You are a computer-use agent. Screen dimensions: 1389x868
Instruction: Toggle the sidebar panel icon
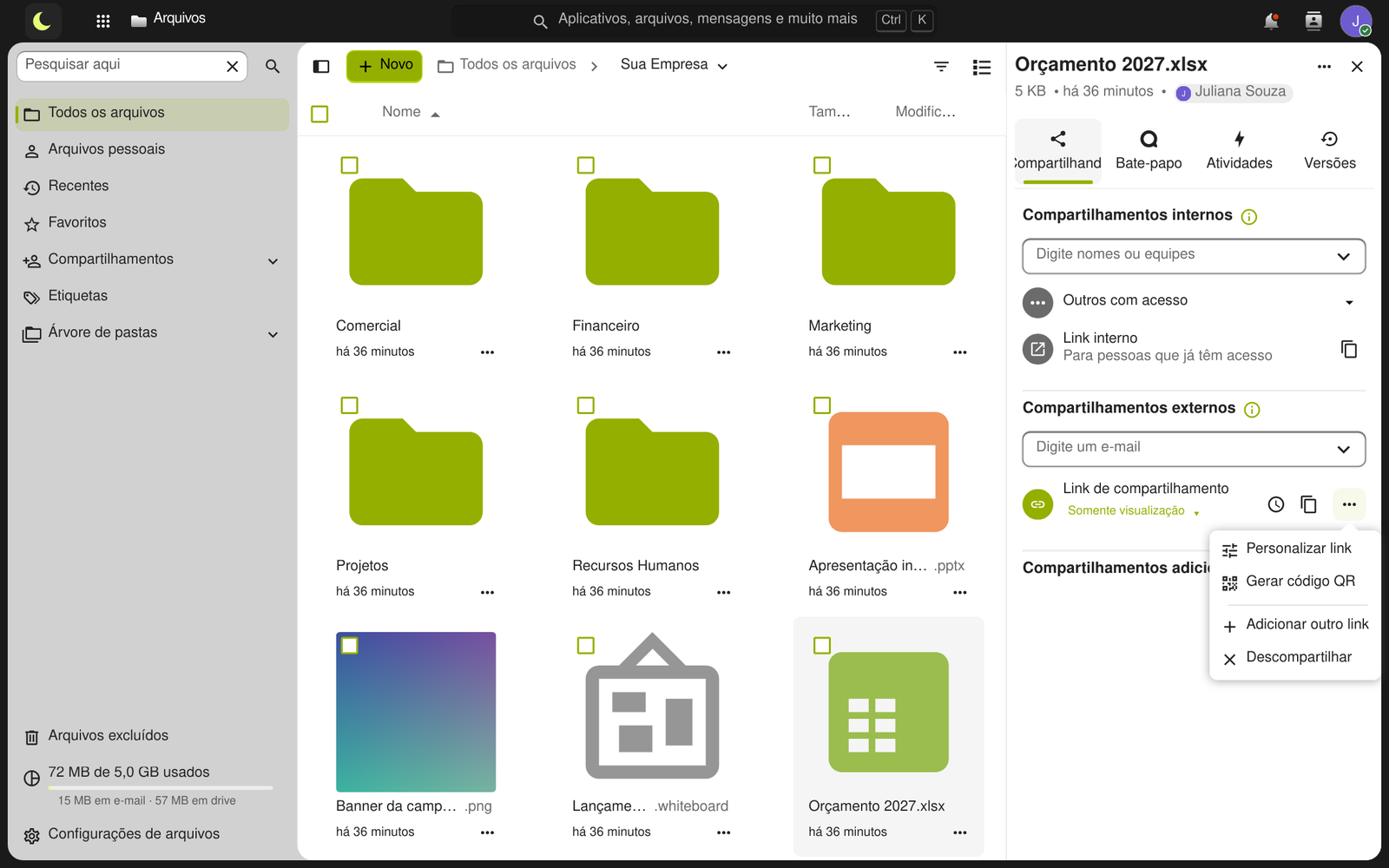[321, 66]
